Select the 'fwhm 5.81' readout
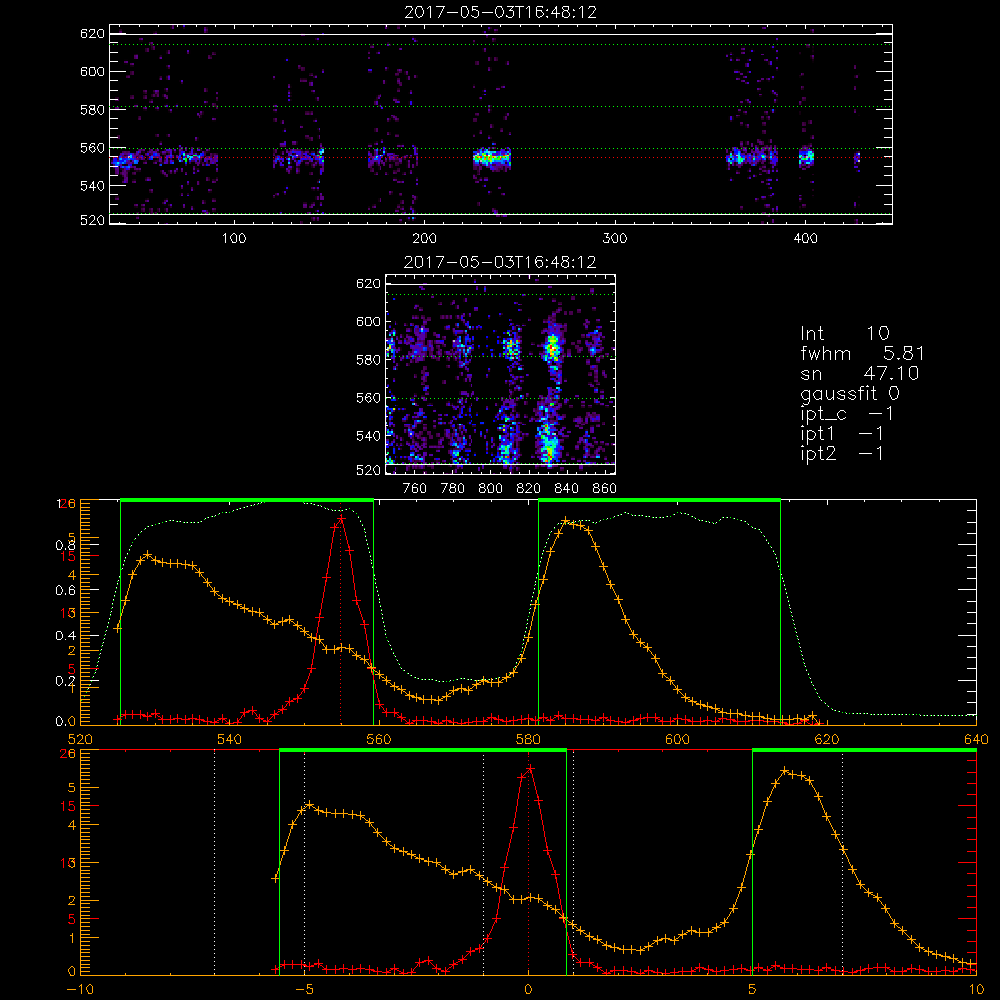1000x1000 pixels. (x=862, y=353)
